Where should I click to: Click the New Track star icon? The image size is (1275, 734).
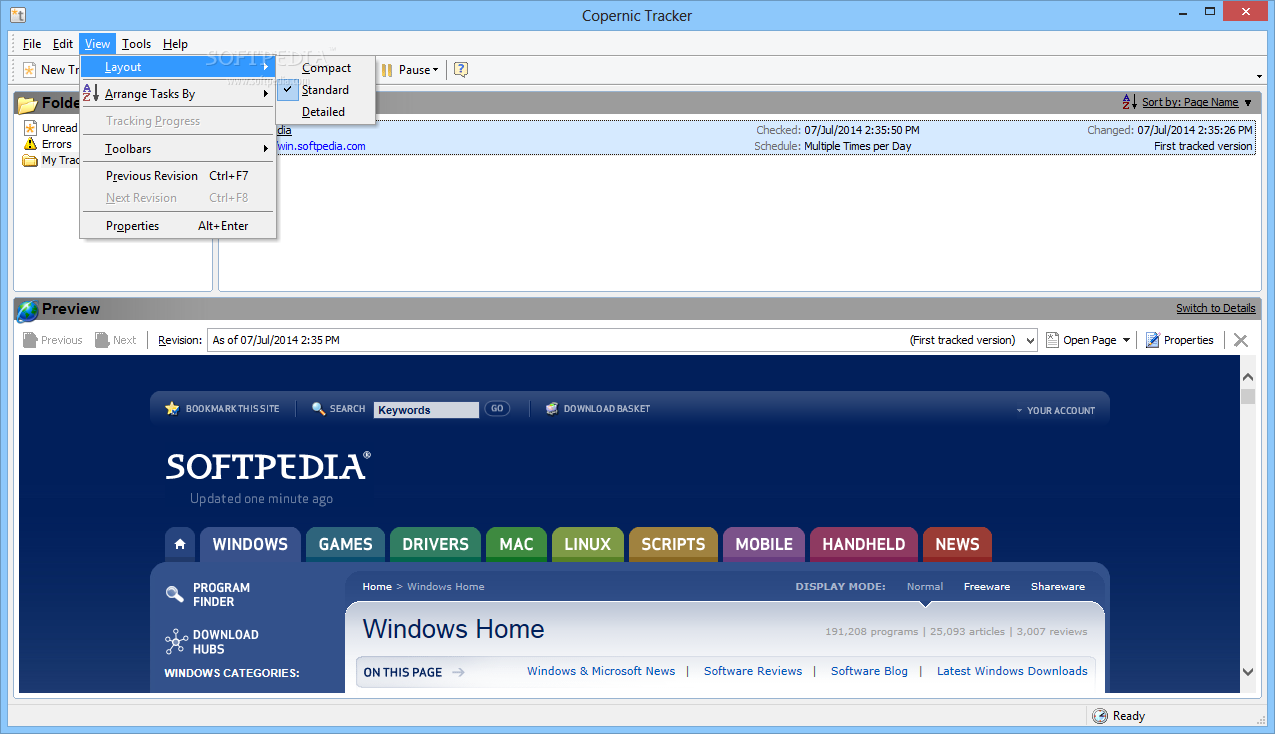click(x=30, y=70)
